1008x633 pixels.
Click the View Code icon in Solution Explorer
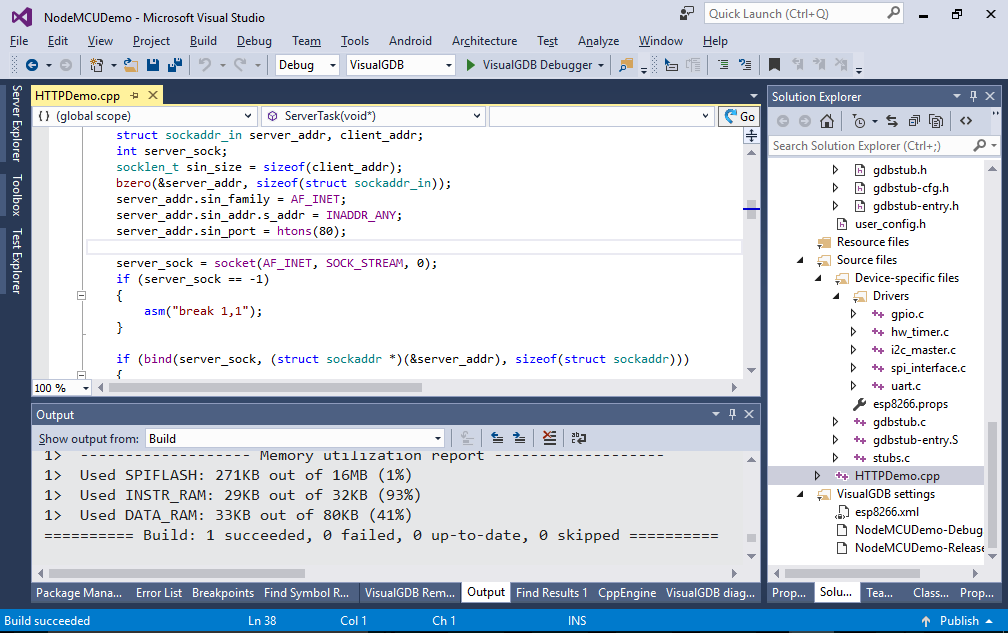point(966,121)
